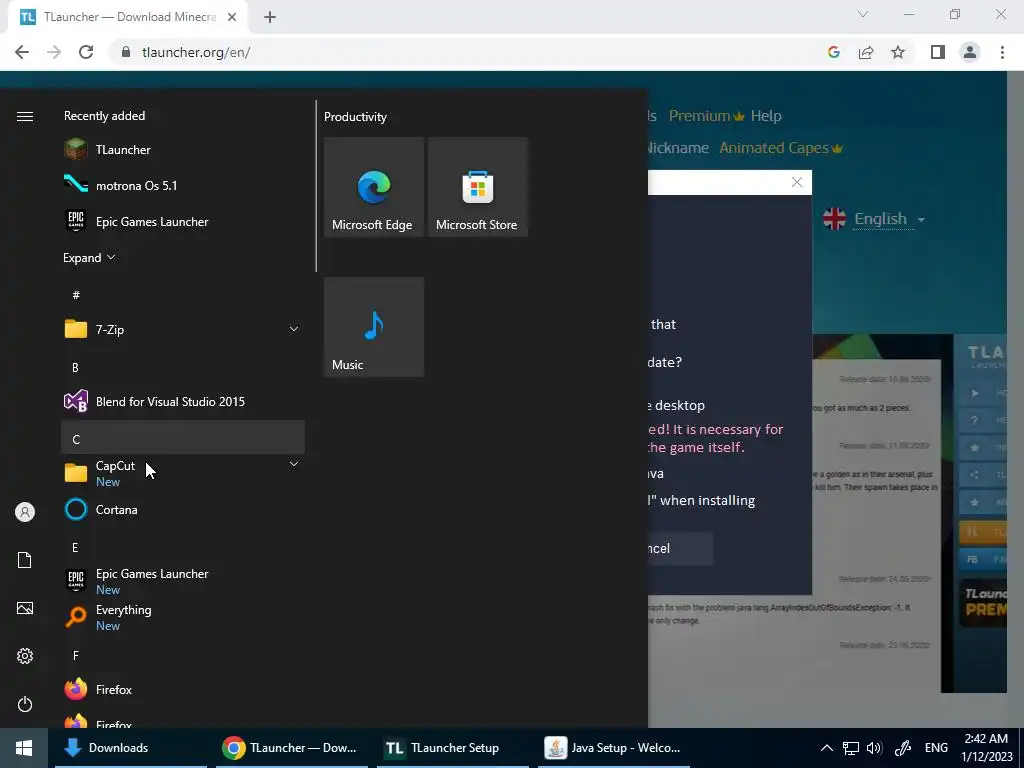This screenshot has height=768, width=1024.
Task: Go back in Chrome
Action: [22, 52]
